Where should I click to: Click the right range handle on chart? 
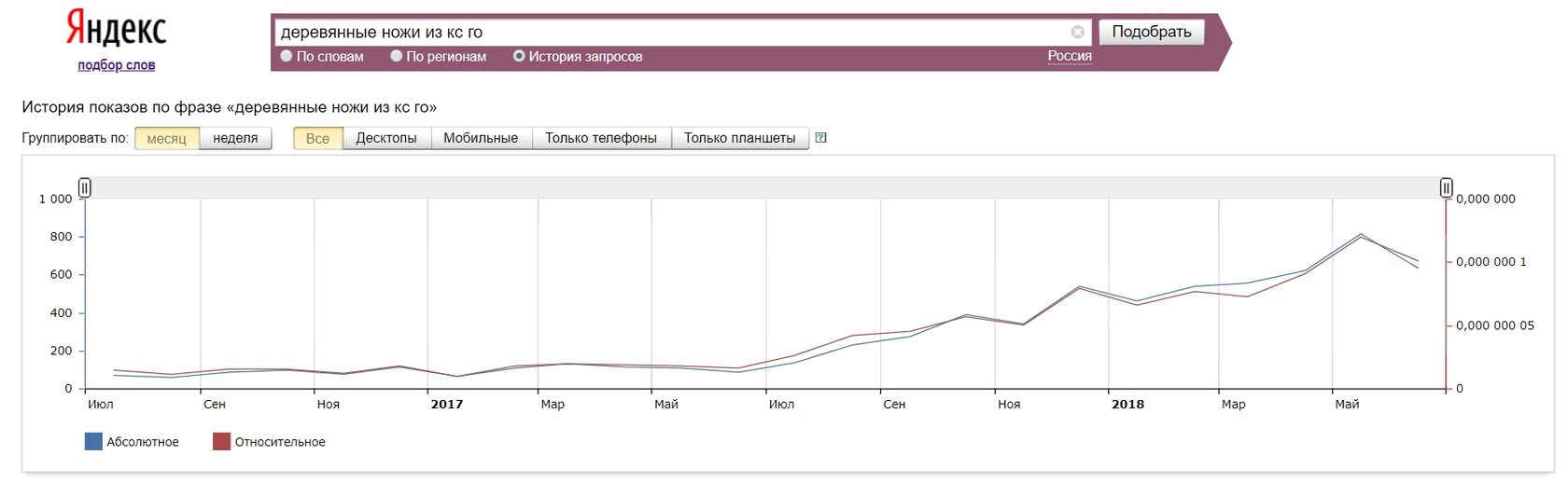(1446, 188)
